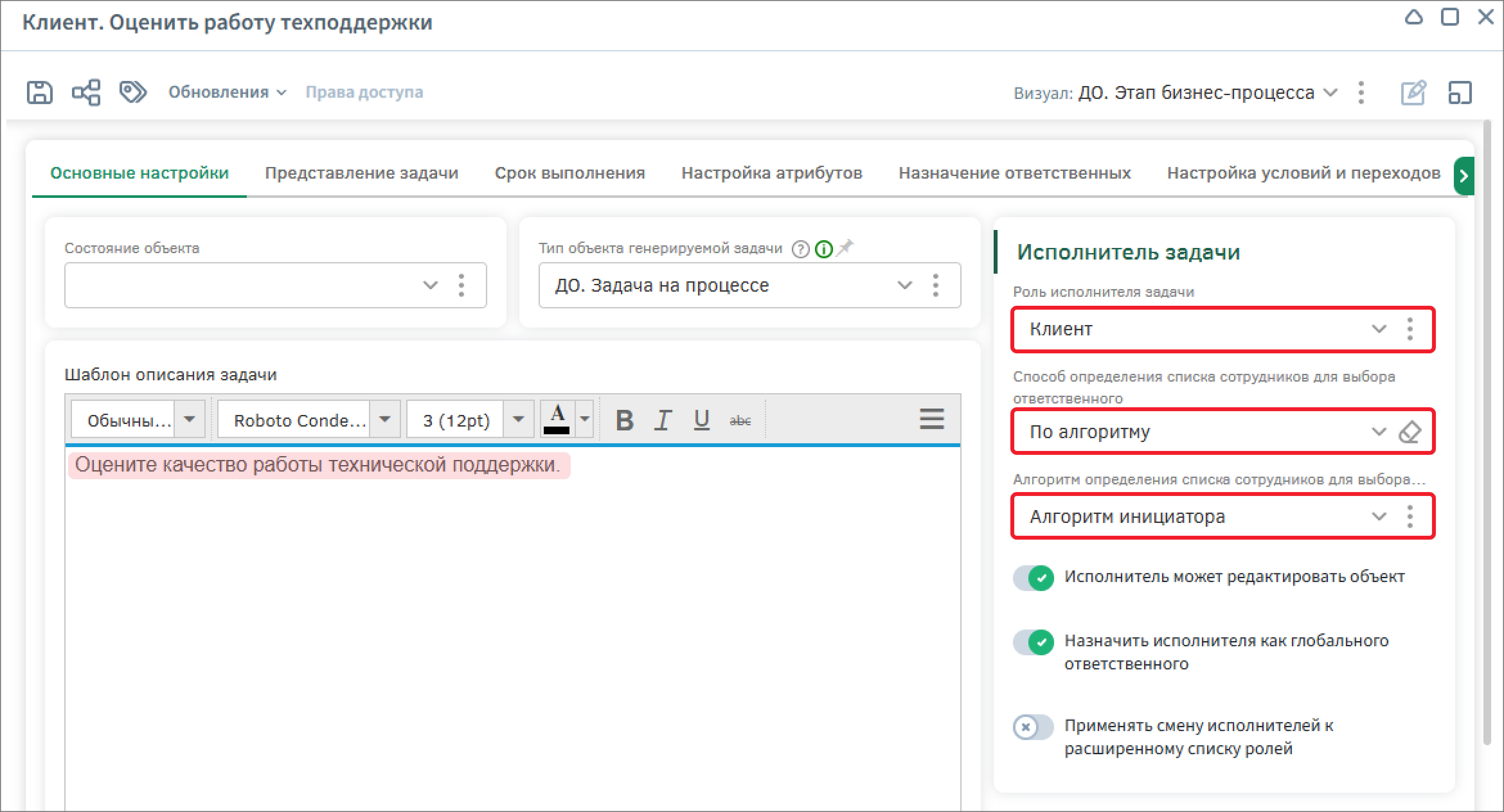Maximize the window
Viewport: 1504px width, 812px height.
[1450, 17]
